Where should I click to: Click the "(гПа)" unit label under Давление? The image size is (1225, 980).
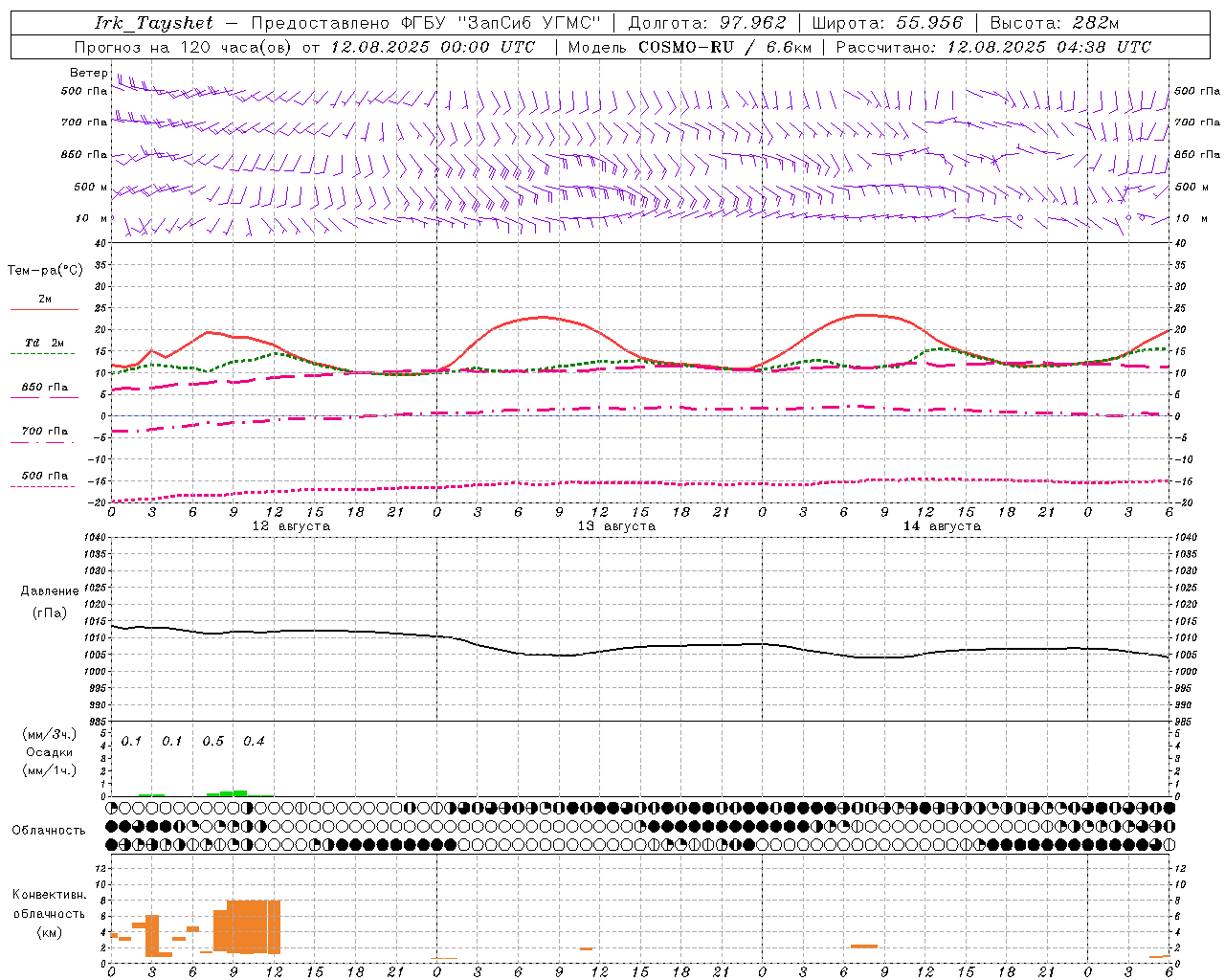point(50,613)
